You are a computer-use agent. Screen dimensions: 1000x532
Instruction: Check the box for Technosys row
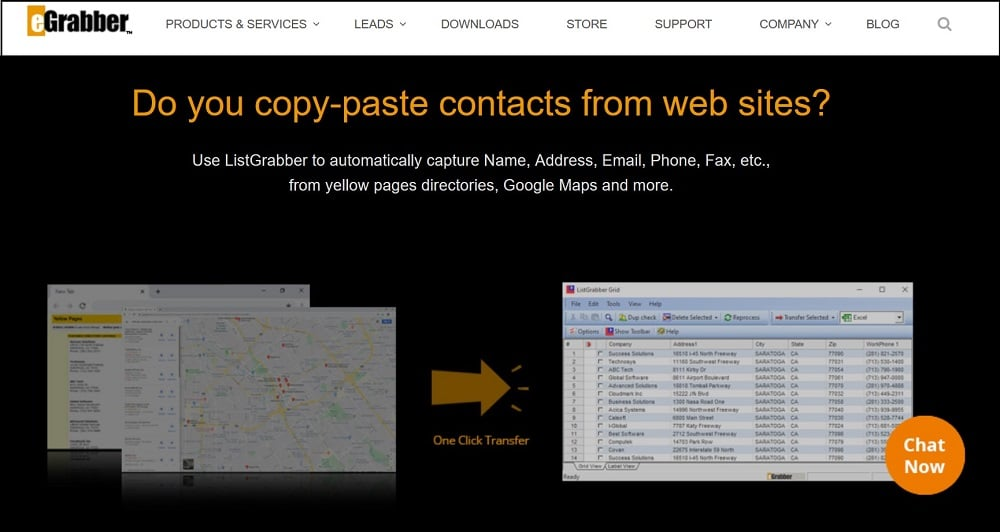click(x=600, y=362)
